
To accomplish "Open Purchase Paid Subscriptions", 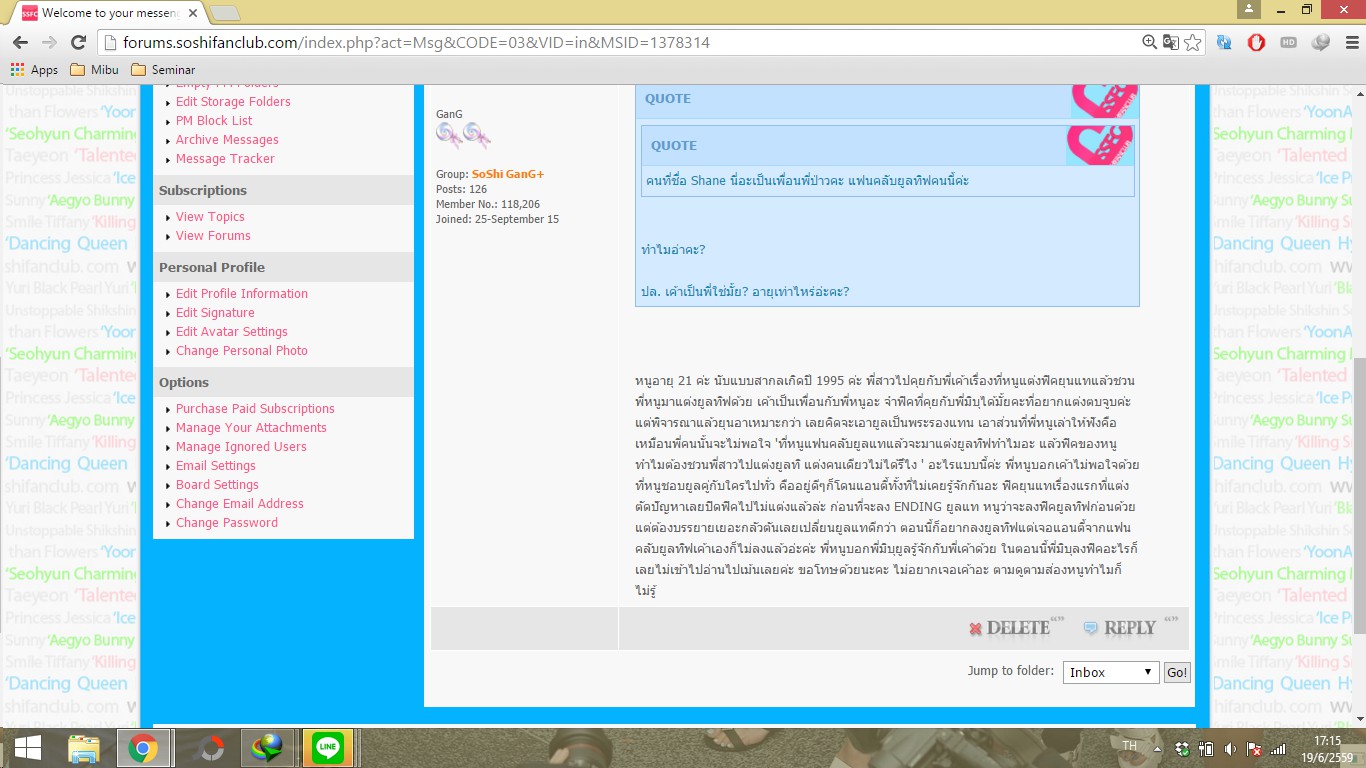I will 255,409.
